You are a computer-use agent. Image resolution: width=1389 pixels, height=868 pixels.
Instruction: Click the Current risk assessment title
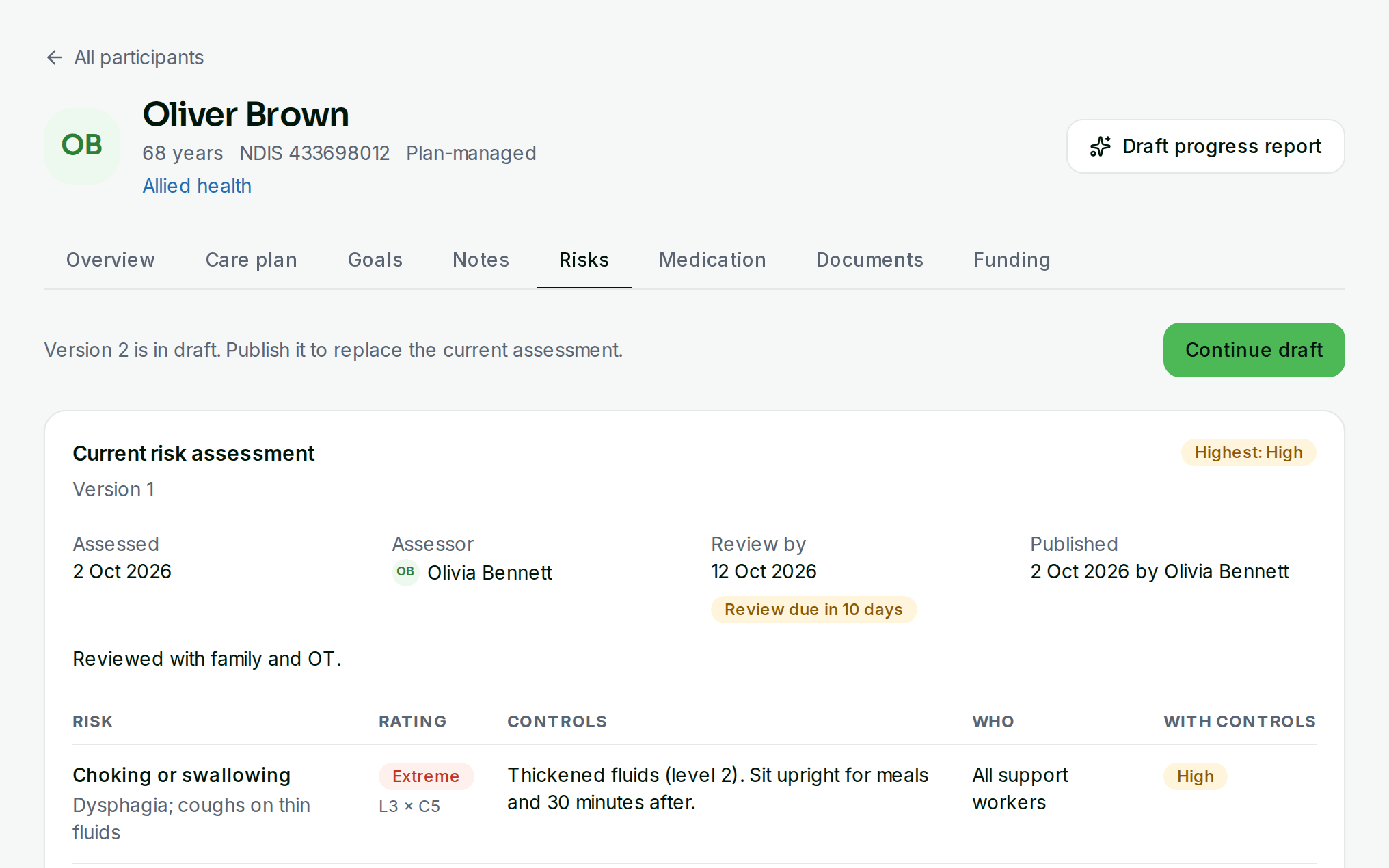point(193,453)
